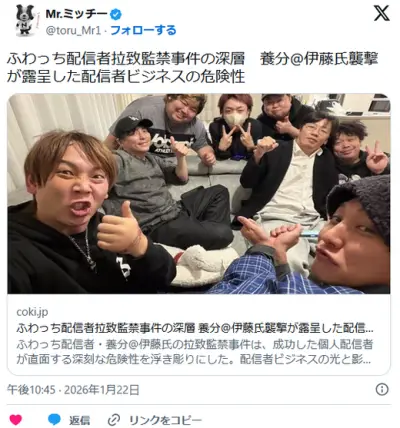The image size is (400, 428).
Task: Click the 2026年1月22日 date text
Action: (x=101, y=389)
